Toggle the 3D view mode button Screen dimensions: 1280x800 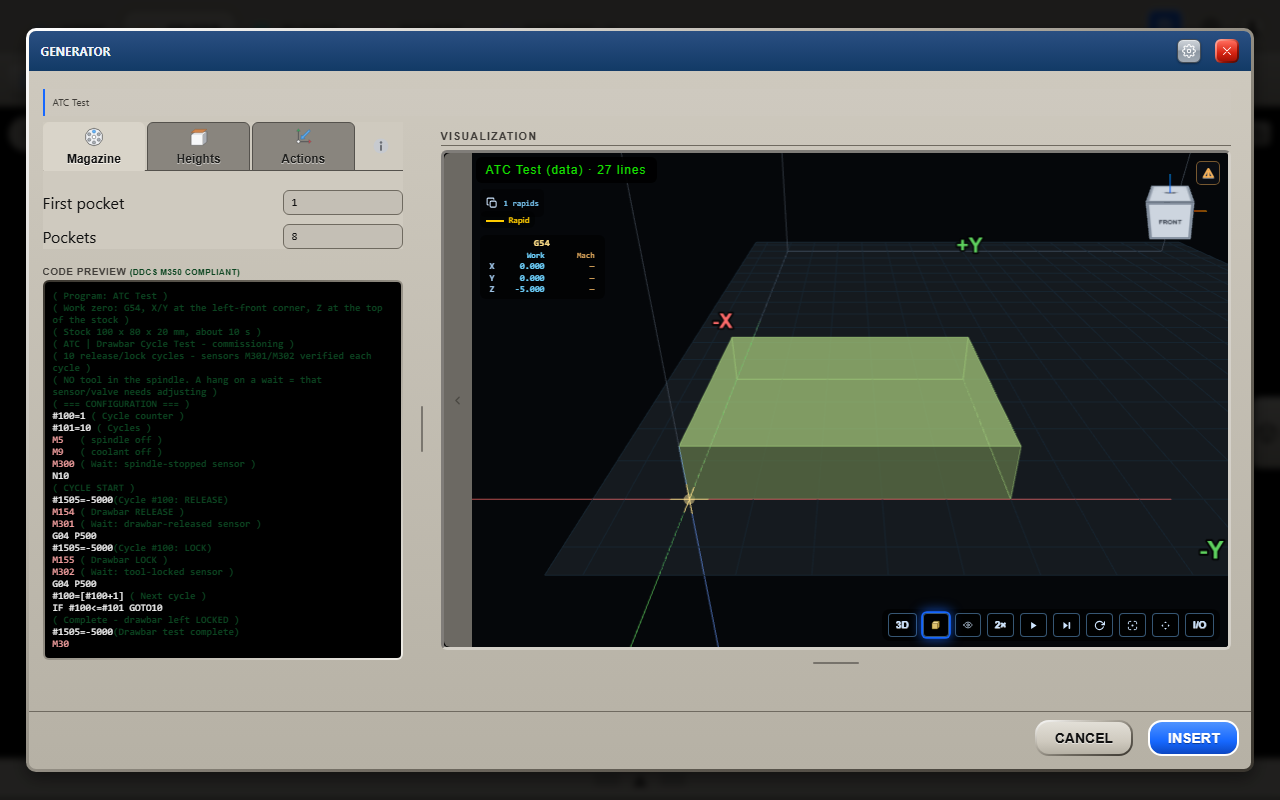902,625
